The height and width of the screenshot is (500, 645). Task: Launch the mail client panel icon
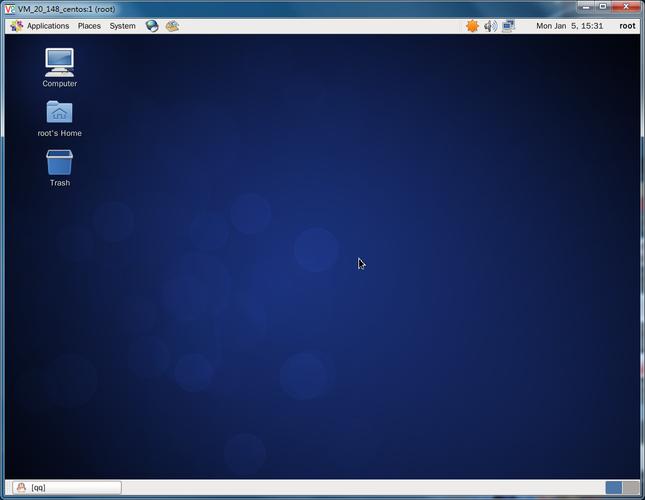click(172, 26)
